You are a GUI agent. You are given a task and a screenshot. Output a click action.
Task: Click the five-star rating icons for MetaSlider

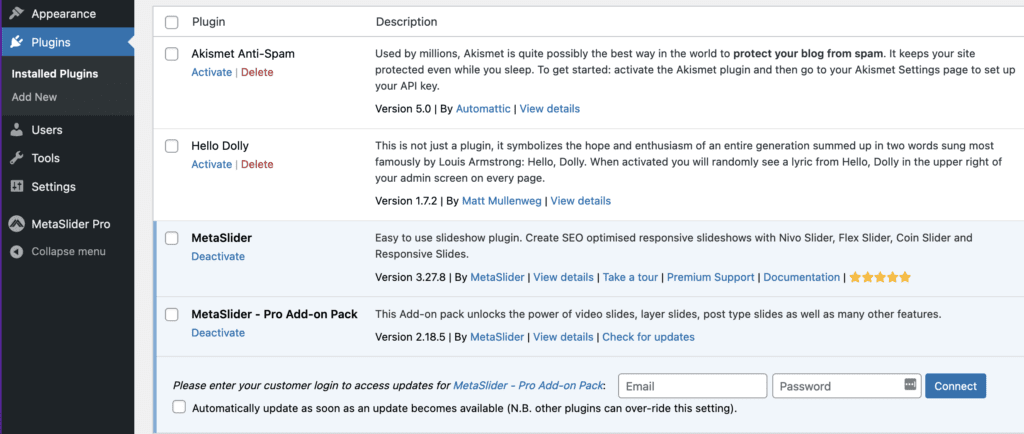(880, 277)
